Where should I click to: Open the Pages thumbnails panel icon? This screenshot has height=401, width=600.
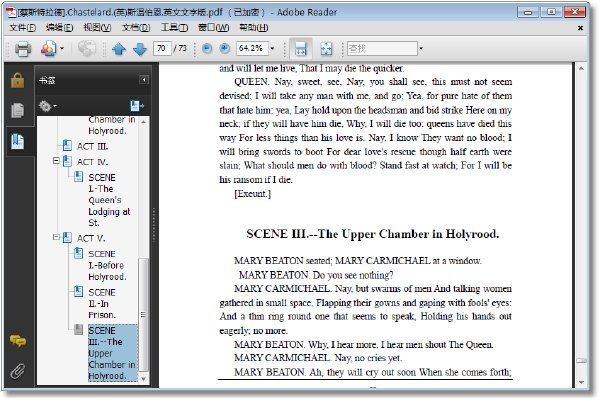click(x=18, y=111)
